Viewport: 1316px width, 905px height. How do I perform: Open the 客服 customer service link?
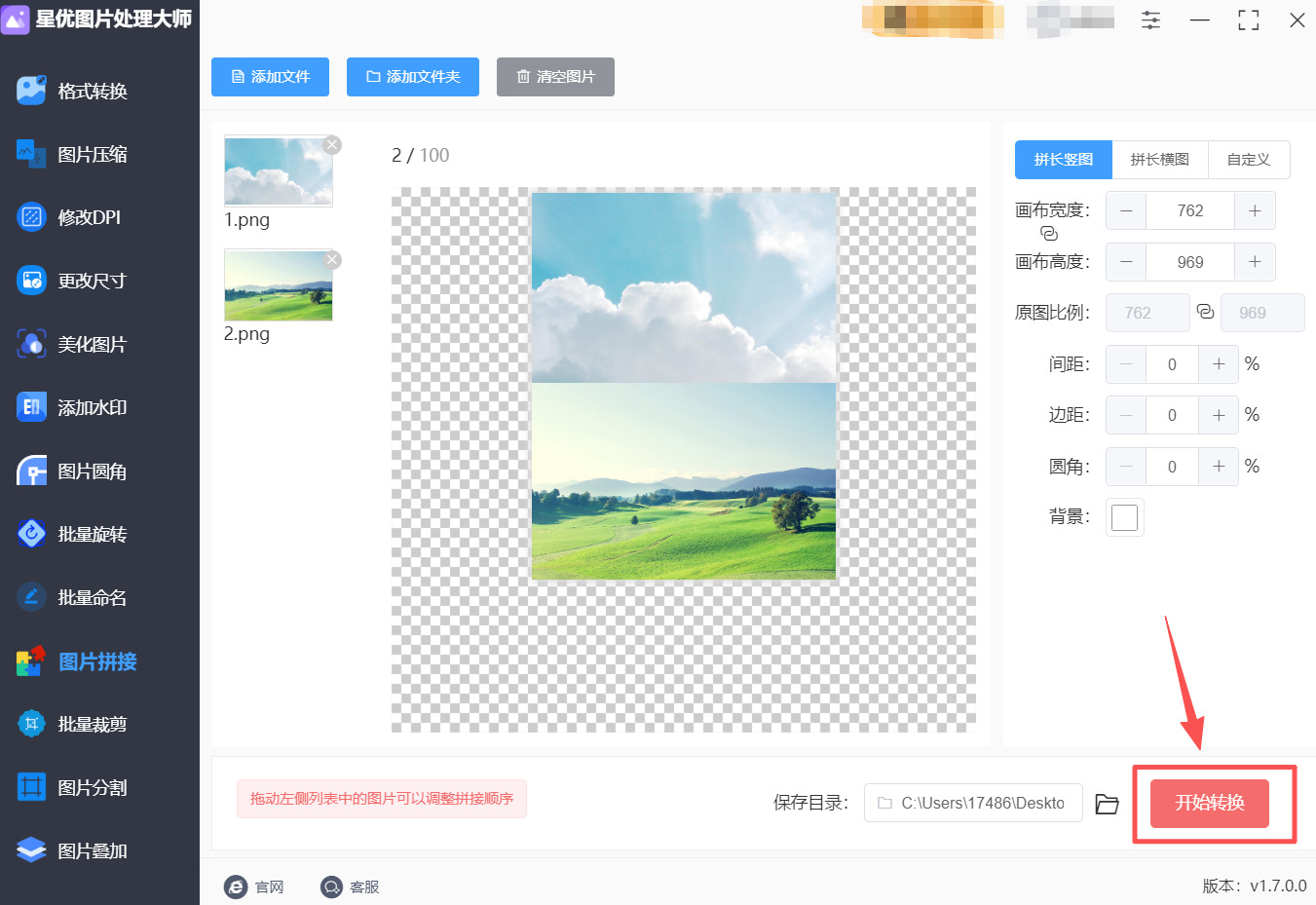point(350,886)
